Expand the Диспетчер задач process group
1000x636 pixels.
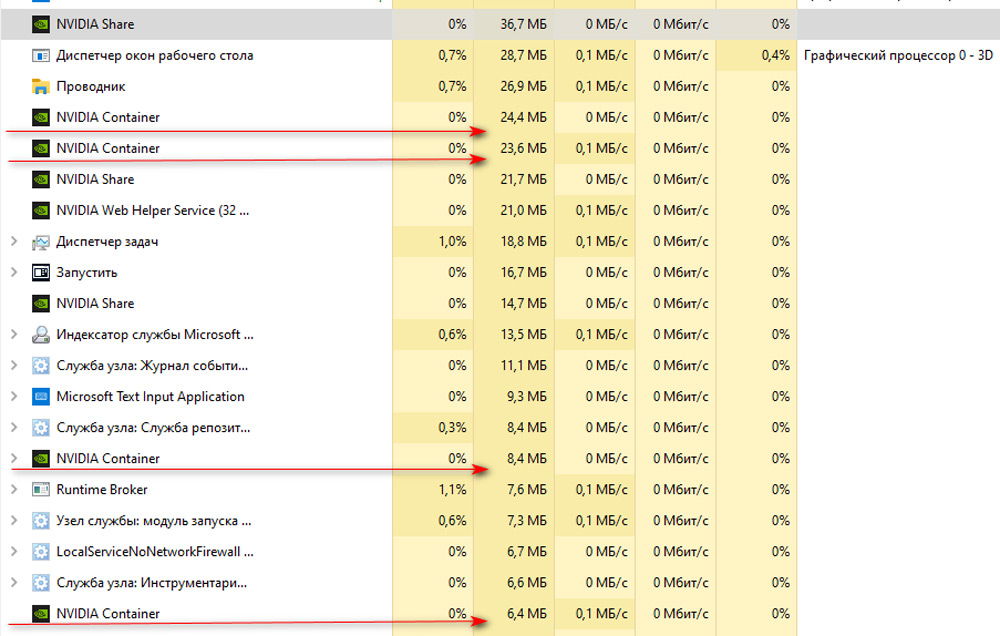point(13,241)
